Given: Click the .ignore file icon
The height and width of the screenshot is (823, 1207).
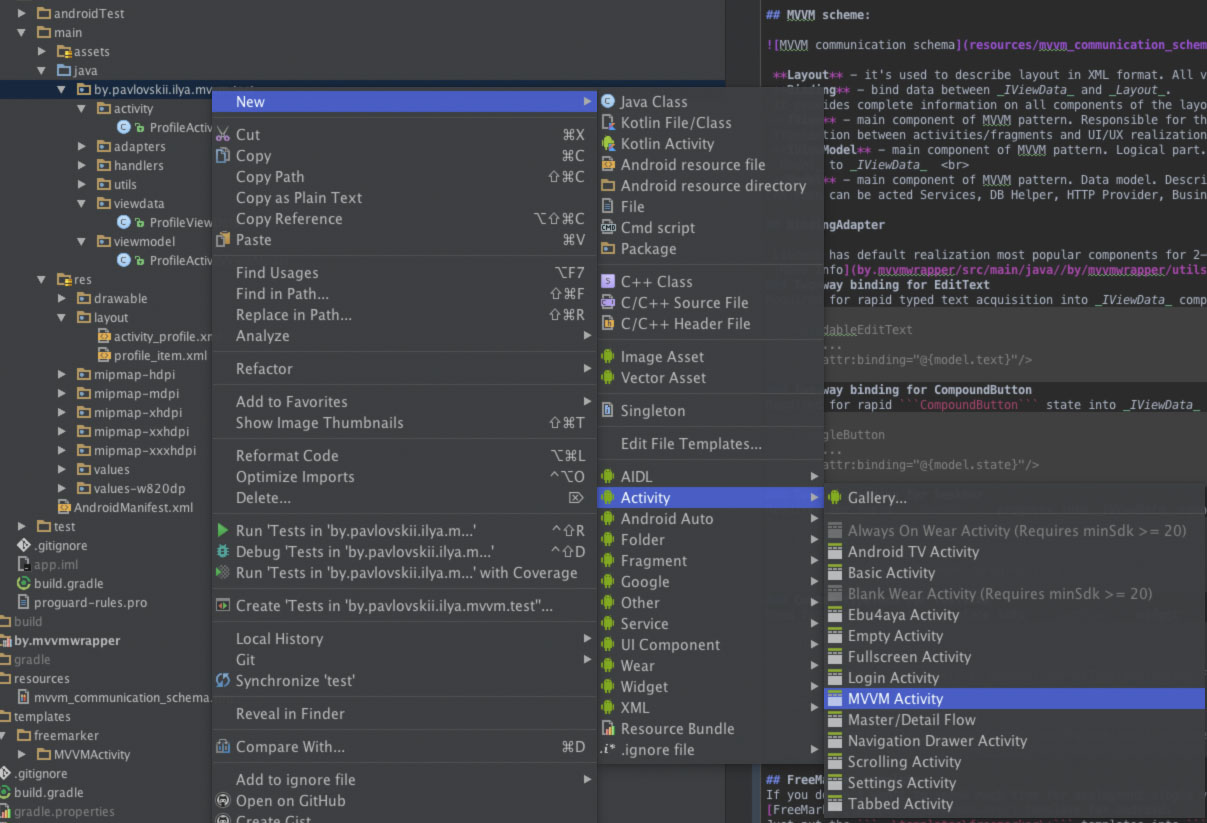Looking at the screenshot, I should click(x=607, y=749).
